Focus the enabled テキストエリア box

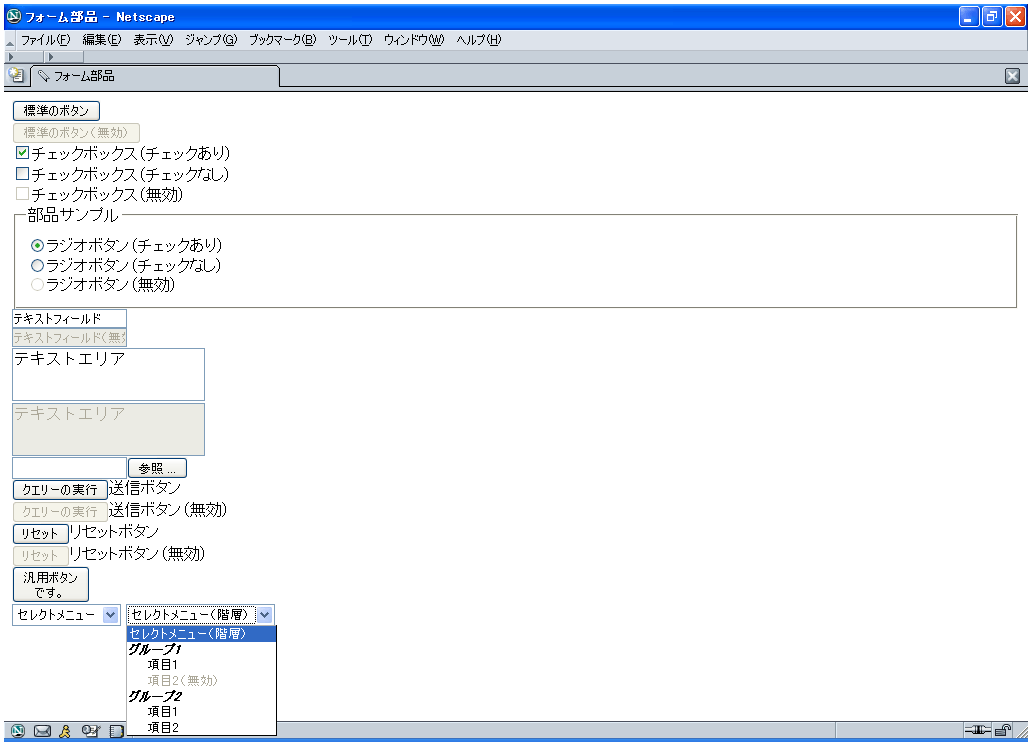click(109, 375)
